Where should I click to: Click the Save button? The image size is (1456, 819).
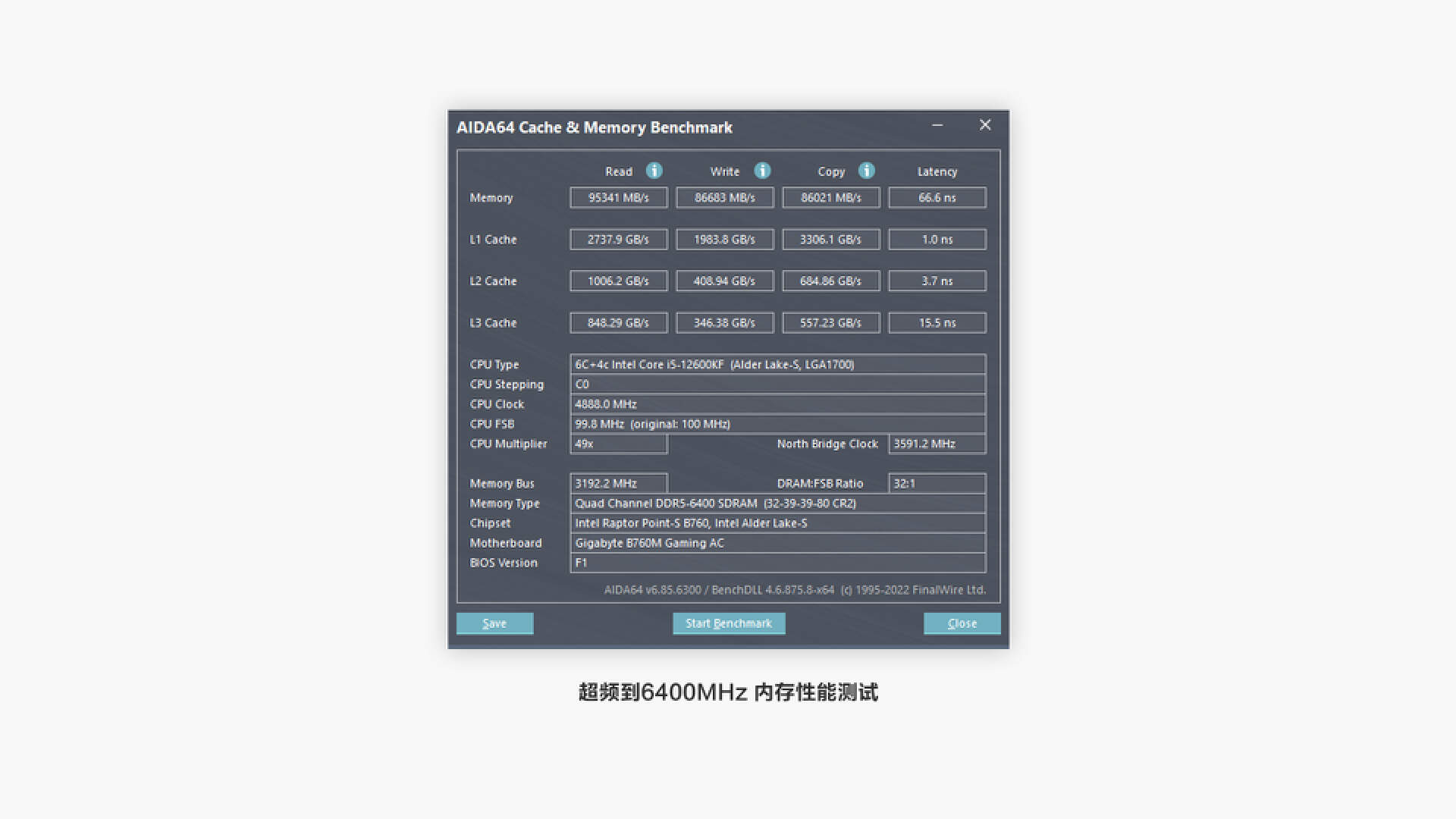pyautogui.click(x=494, y=623)
